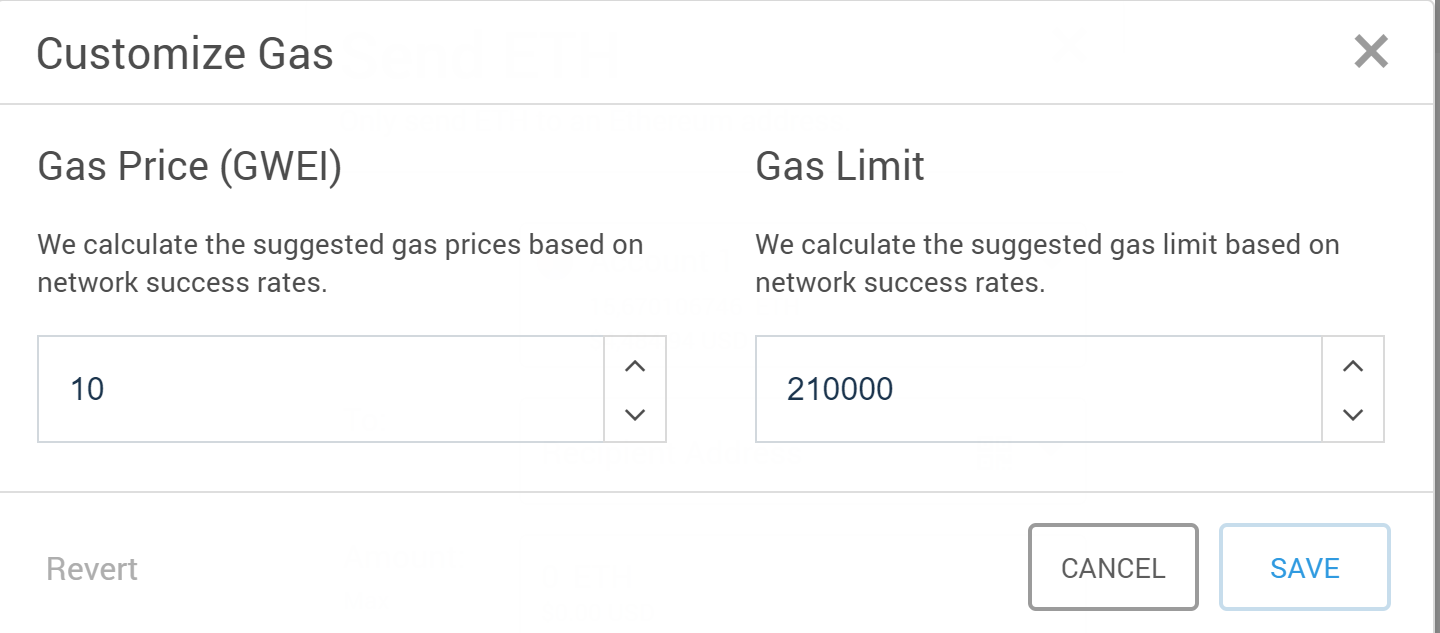Click the Revert link

[92, 569]
